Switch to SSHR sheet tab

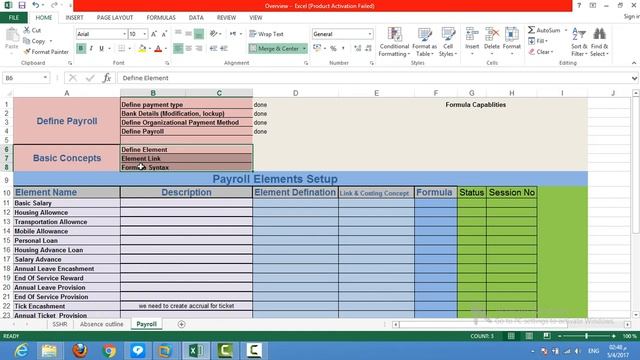coord(60,324)
